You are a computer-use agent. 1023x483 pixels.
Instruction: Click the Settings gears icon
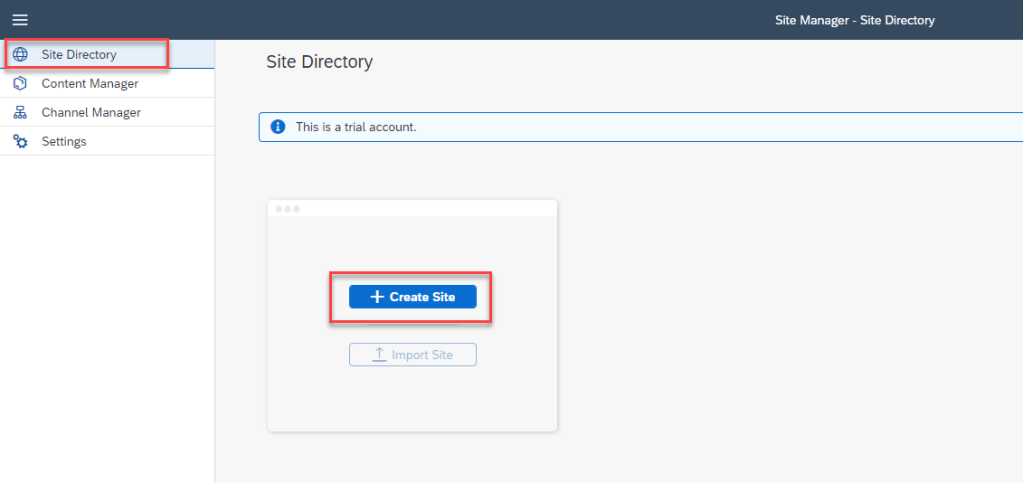click(20, 142)
